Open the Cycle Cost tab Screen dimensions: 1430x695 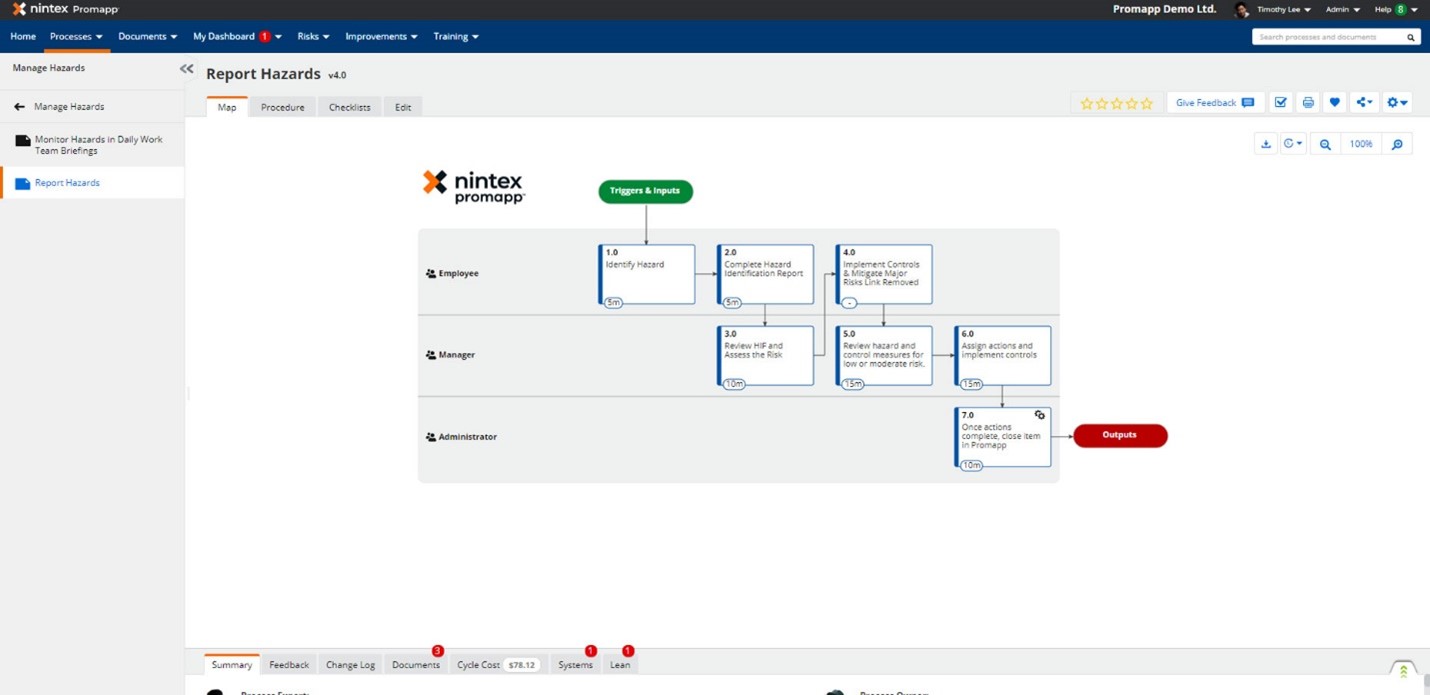tap(497, 664)
